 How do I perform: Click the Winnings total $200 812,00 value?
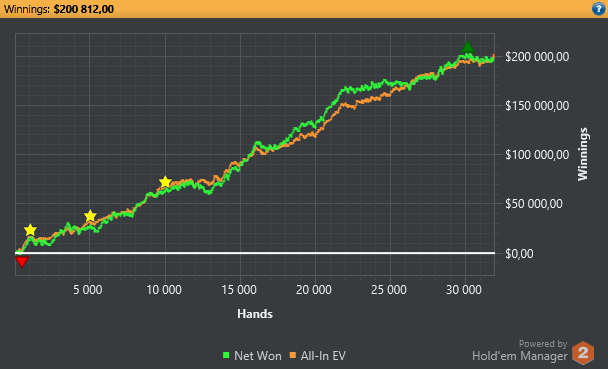[x=84, y=9]
